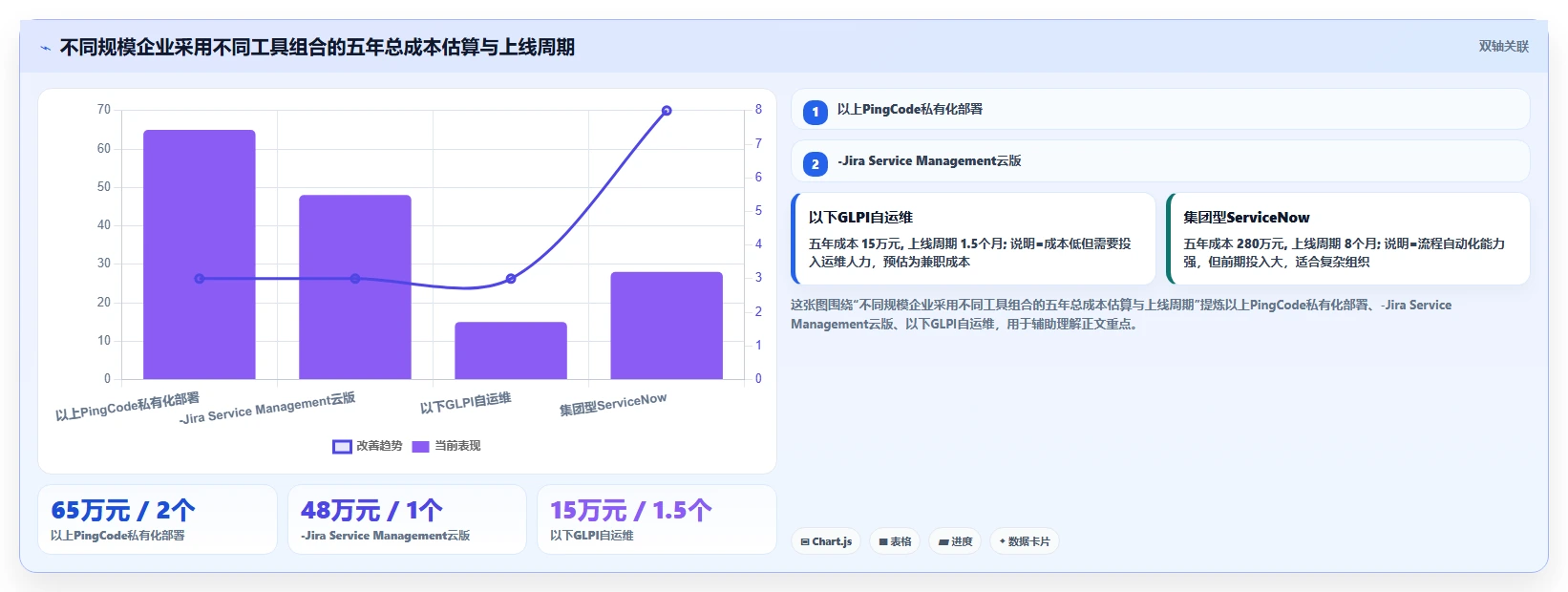Click the 五年成本 280万元 description text
The image size is (1568, 592).
[1344, 253]
